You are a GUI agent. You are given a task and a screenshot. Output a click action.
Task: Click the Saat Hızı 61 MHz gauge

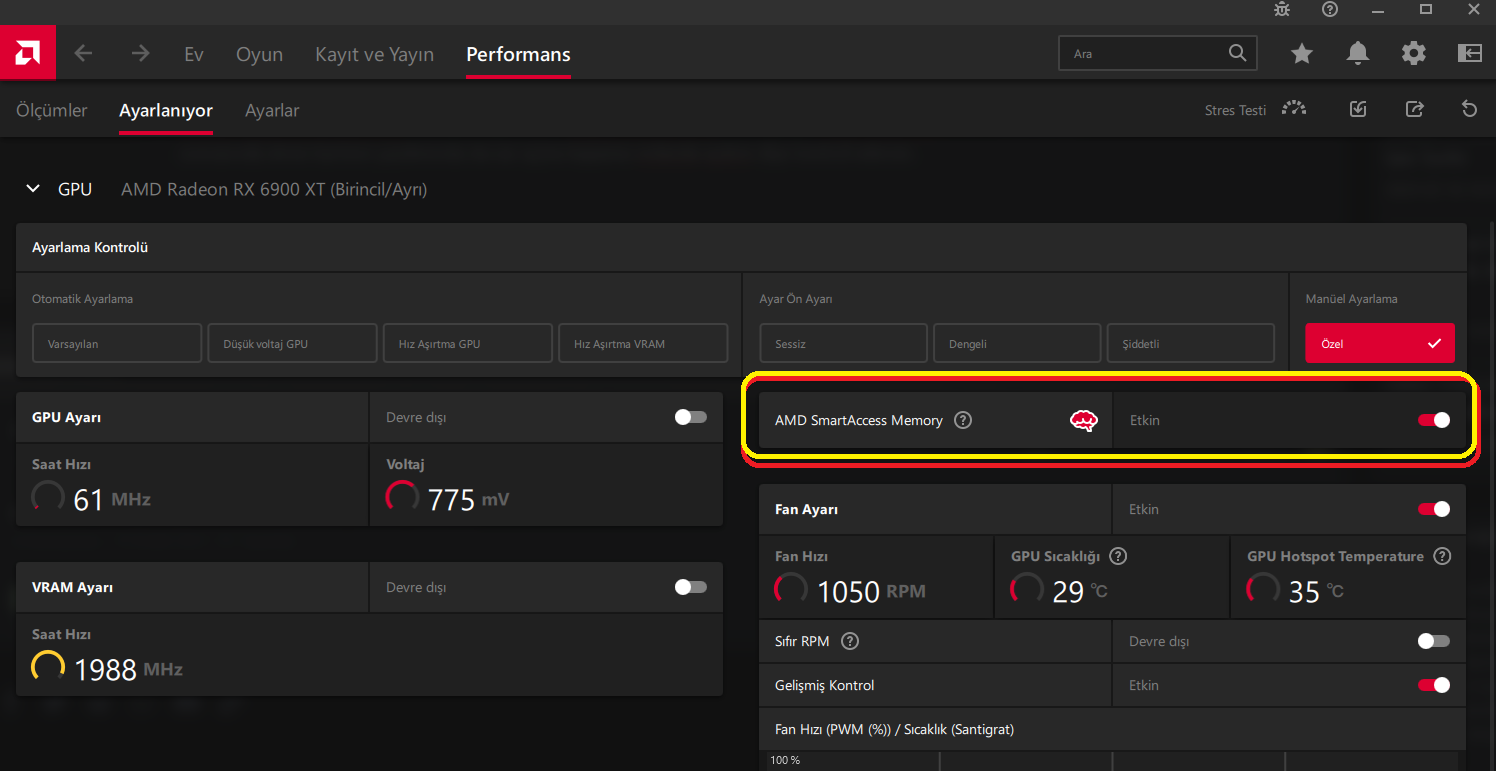(x=49, y=497)
